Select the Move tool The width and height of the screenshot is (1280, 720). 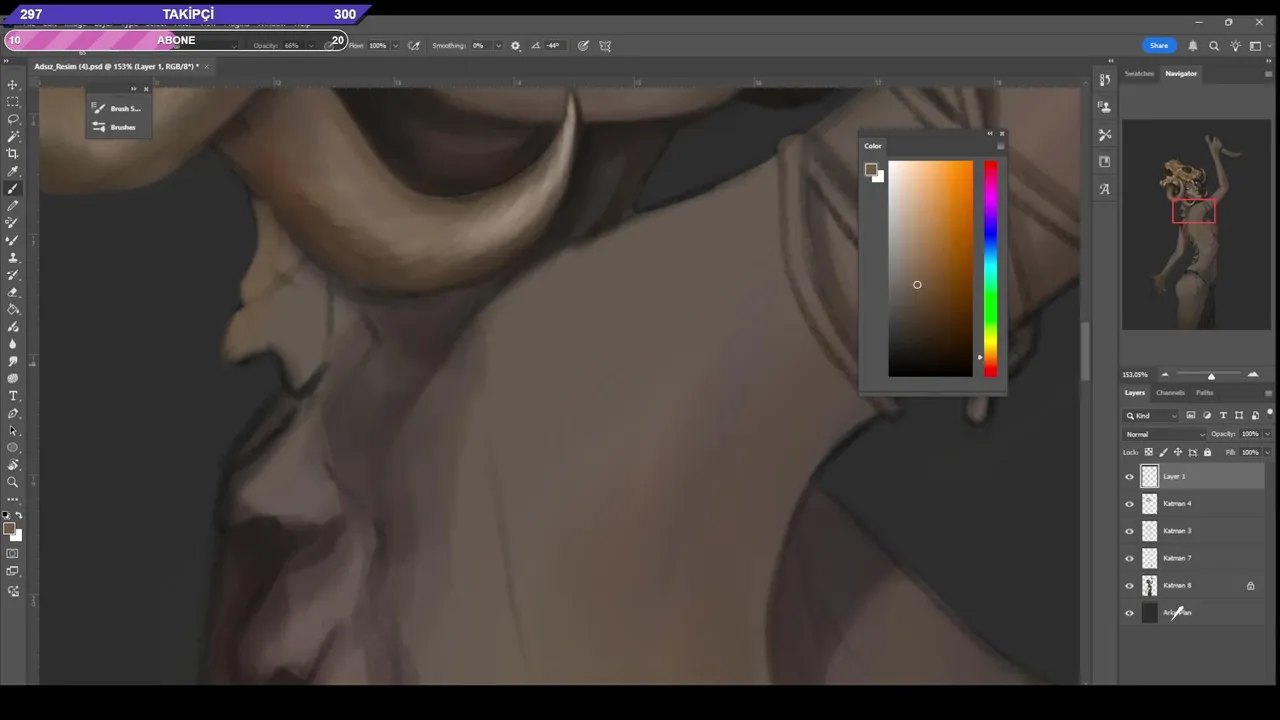click(x=13, y=85)
